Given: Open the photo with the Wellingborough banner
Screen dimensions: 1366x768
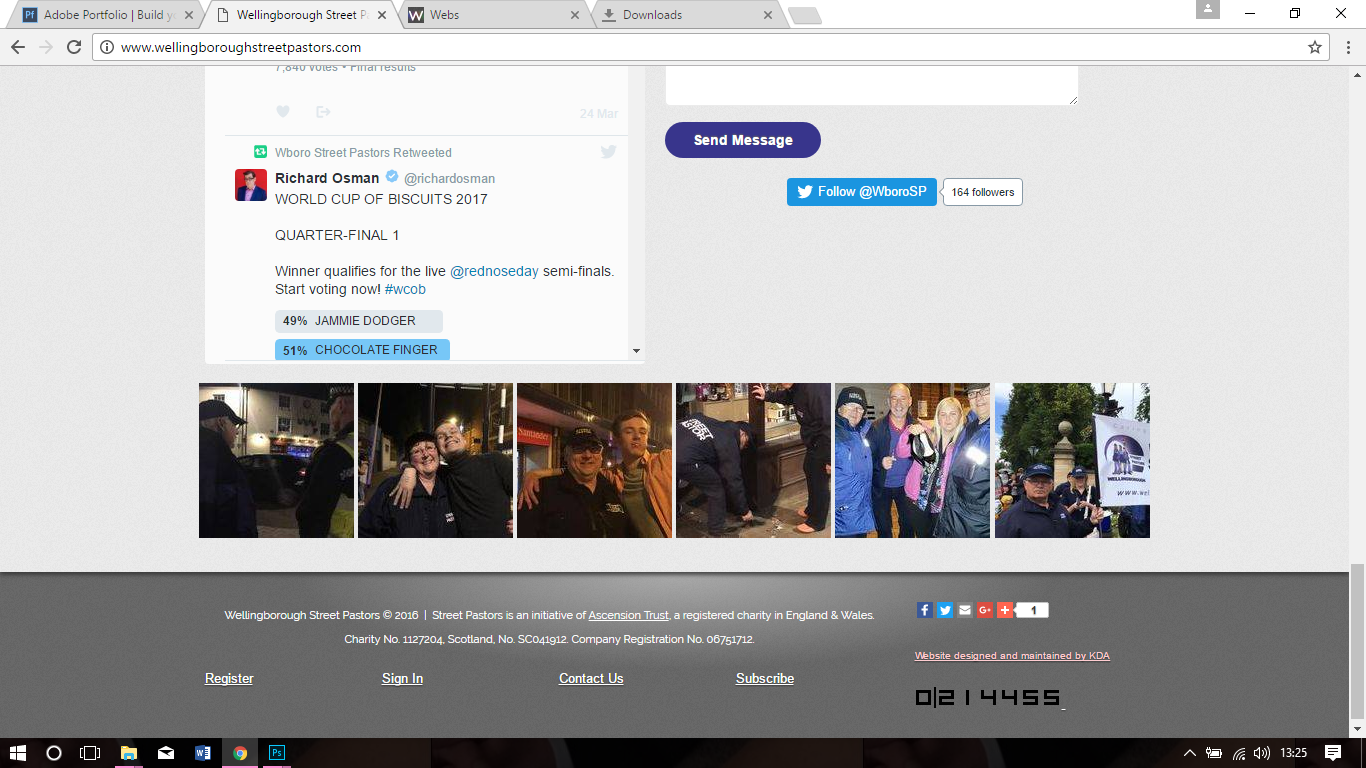Looking at the screenshot, I should pos(1072,460).
